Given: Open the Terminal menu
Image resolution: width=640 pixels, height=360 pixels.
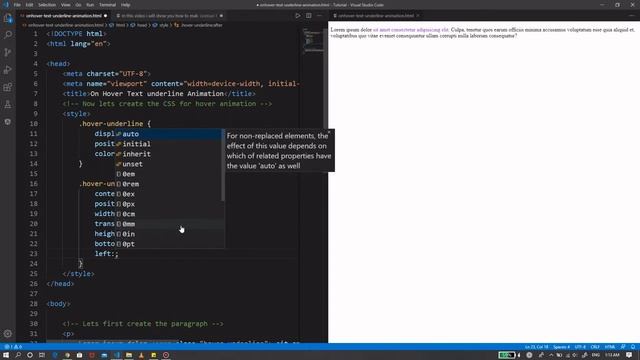Looking at the screenshot, I should (108, 5).
